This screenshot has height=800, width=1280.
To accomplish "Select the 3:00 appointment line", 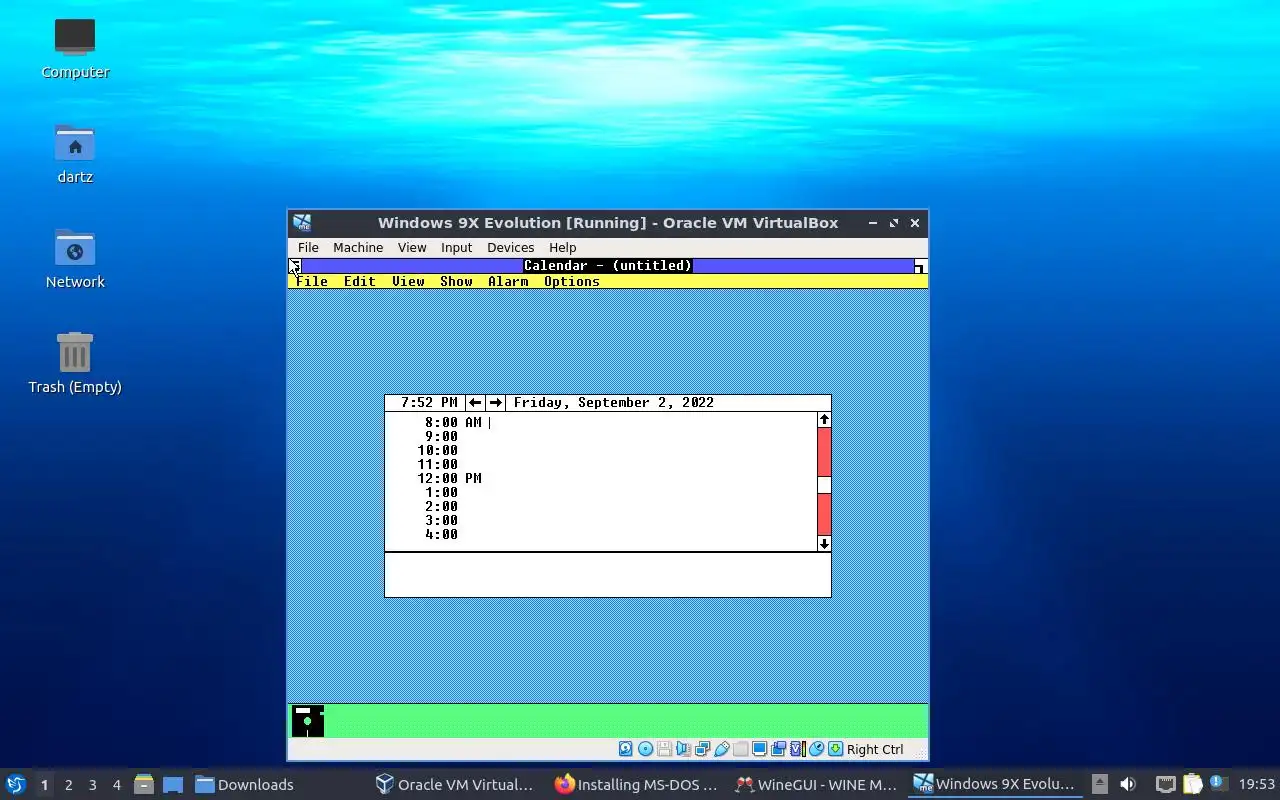I will click(x=601, y=520).
